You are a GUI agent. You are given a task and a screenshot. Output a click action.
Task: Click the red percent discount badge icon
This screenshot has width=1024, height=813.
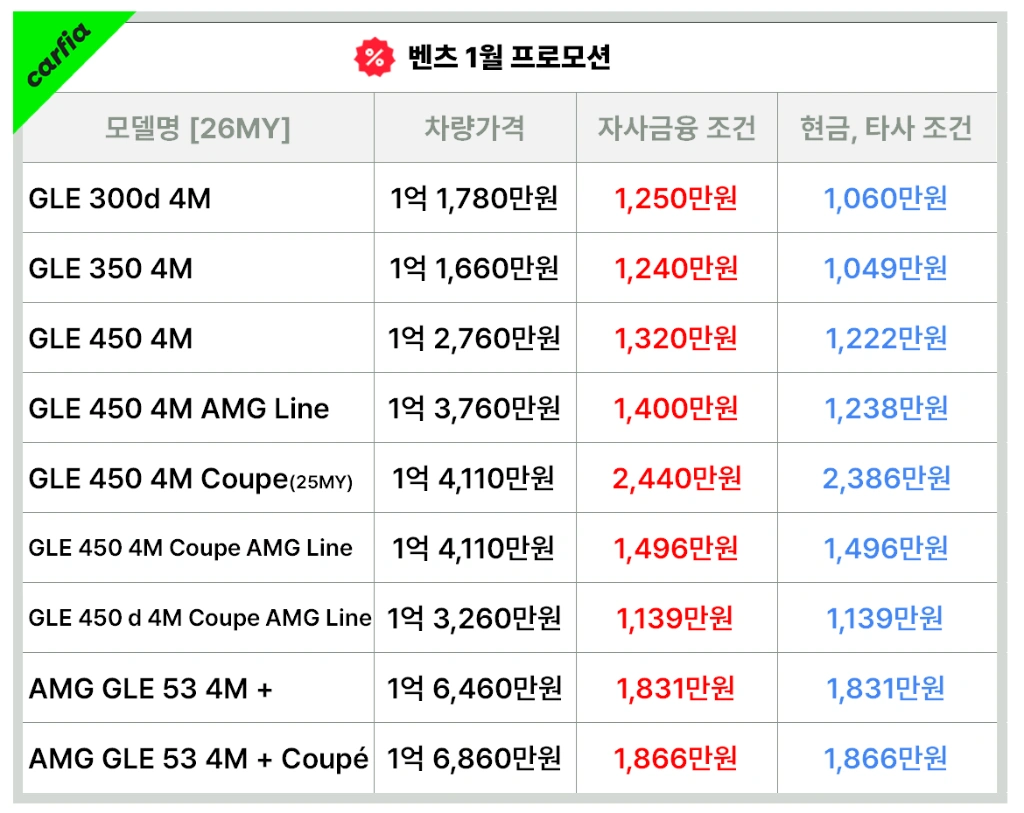374,57
